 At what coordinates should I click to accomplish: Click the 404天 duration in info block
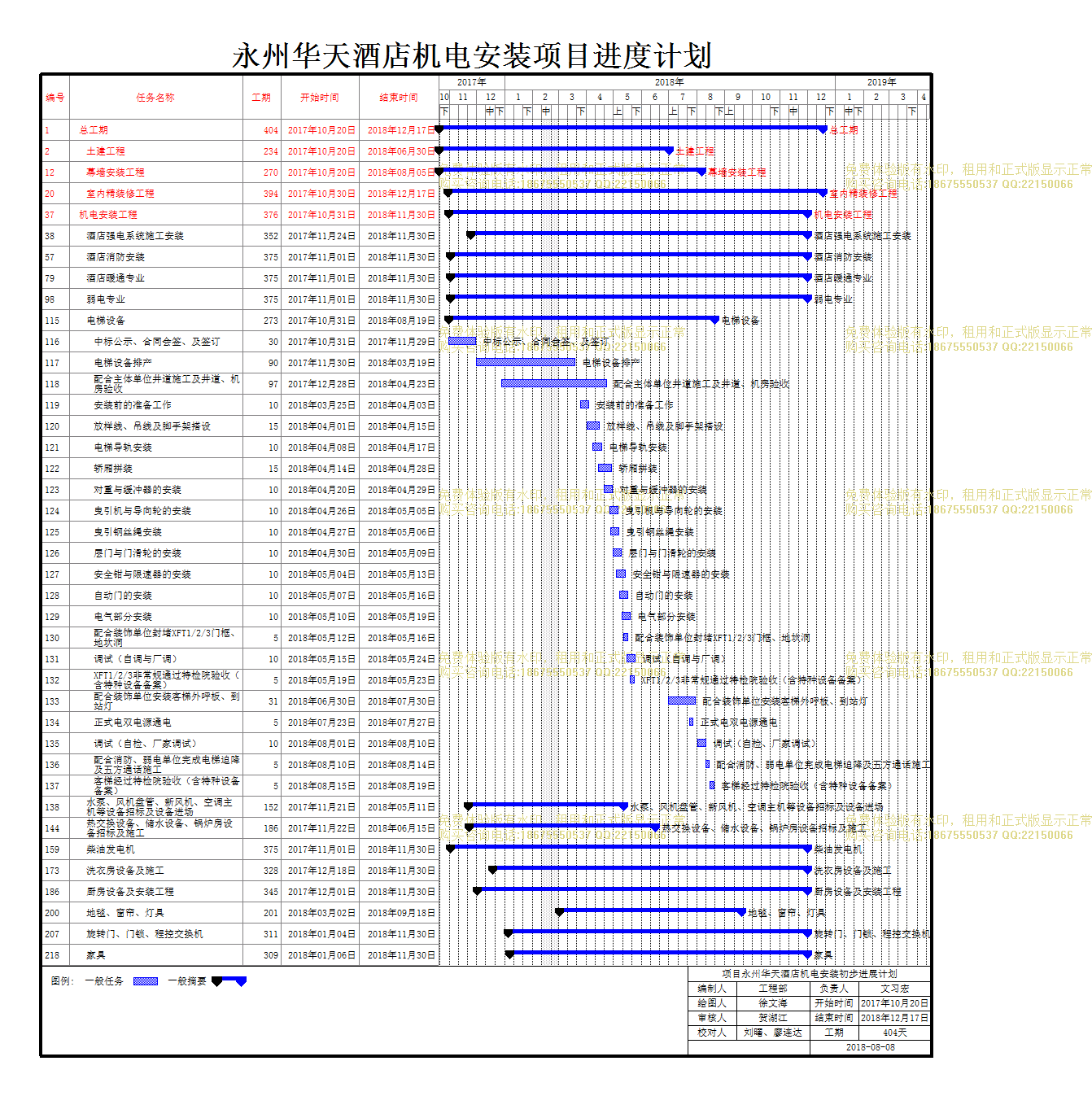pos(894,1033)
